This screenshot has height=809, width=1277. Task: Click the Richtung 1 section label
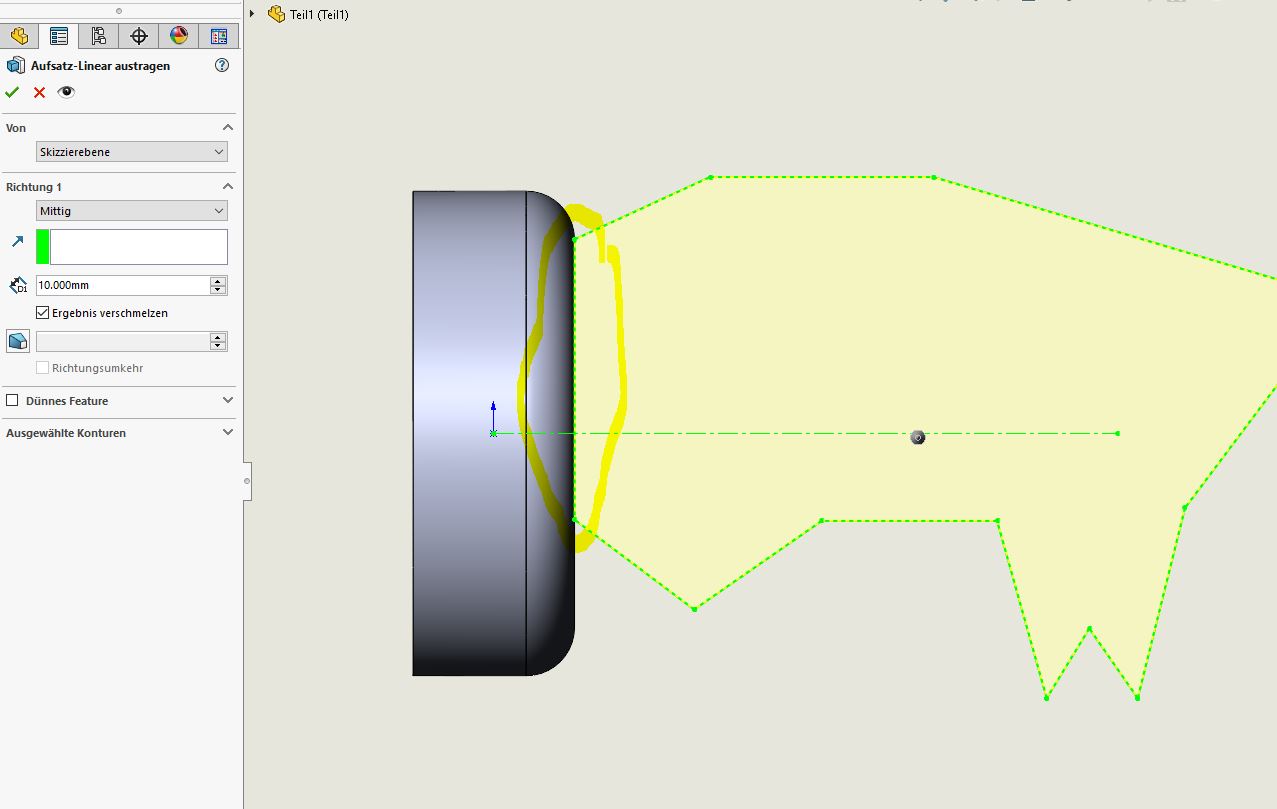34,187
